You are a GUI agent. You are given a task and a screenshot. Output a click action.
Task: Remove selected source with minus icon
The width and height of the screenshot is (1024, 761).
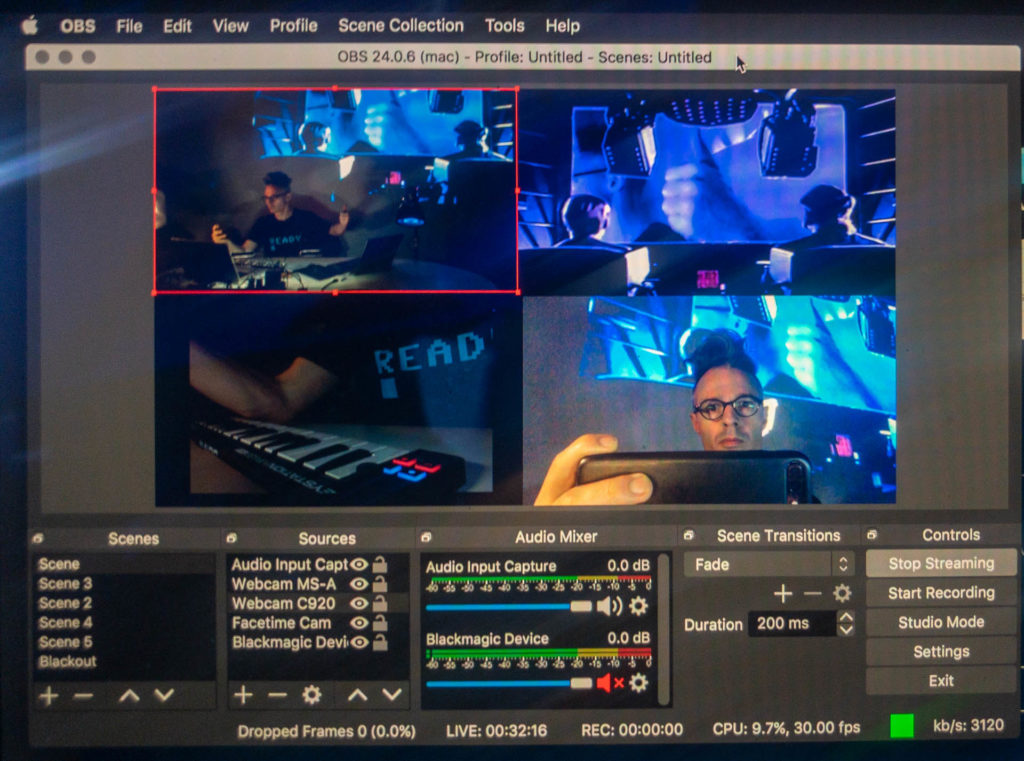pyautogui.click(x=278, y=695)
